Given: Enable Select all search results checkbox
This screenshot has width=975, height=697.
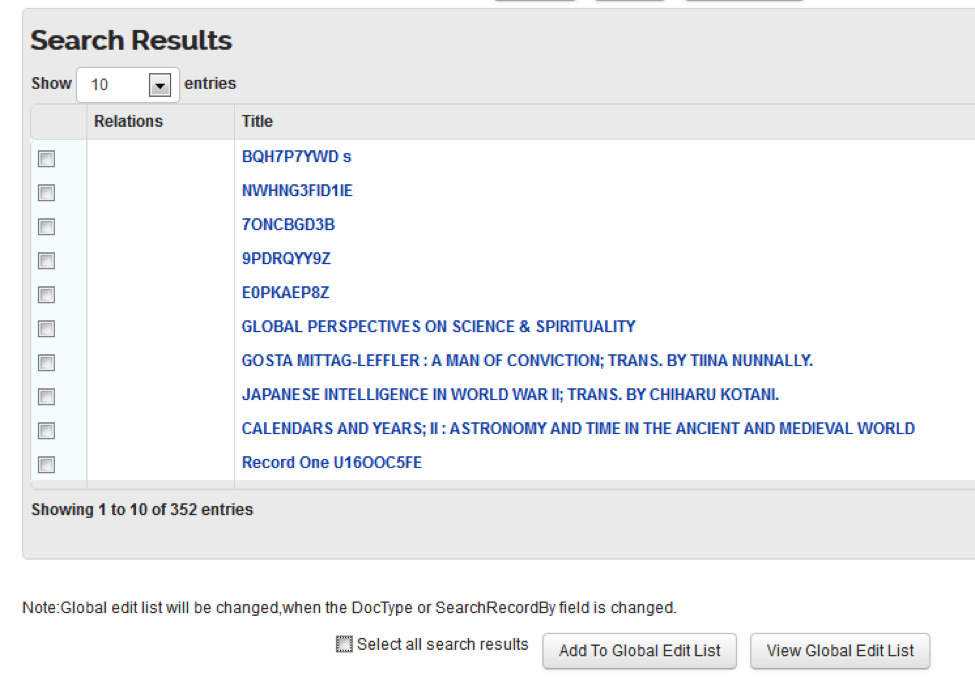Looking at the screenshot, I should click(x=345, y=645).
